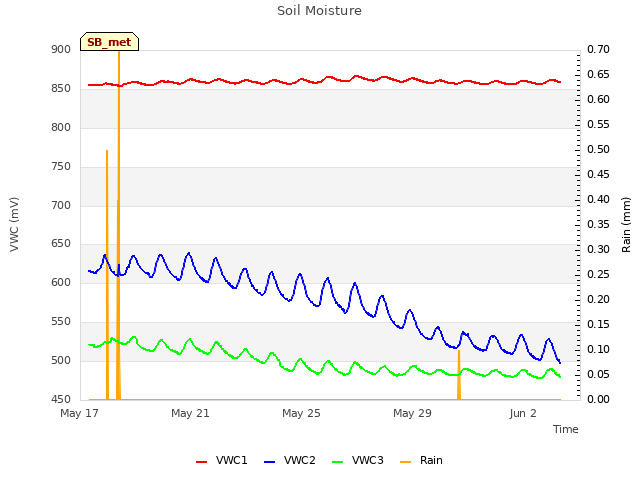Toggle VWC1 series in legend
Viewport: 640px width, 480px height.
point(222,460)
